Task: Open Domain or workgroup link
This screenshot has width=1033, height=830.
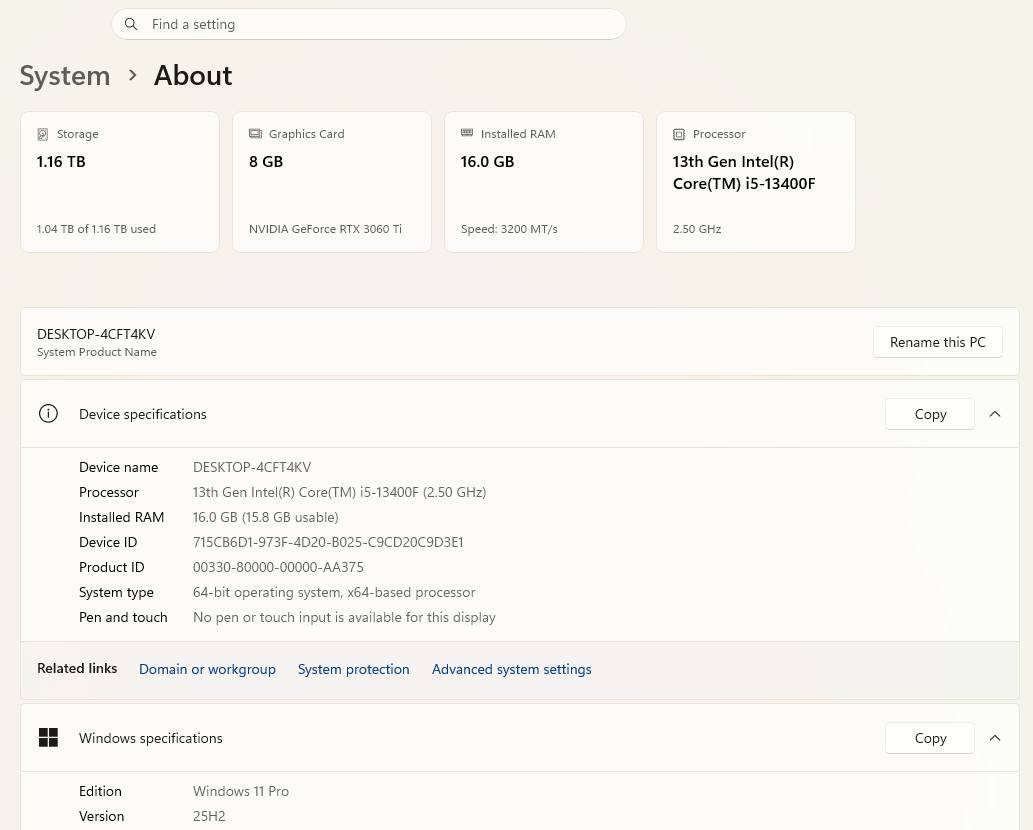Action: (x=207, y=669)
